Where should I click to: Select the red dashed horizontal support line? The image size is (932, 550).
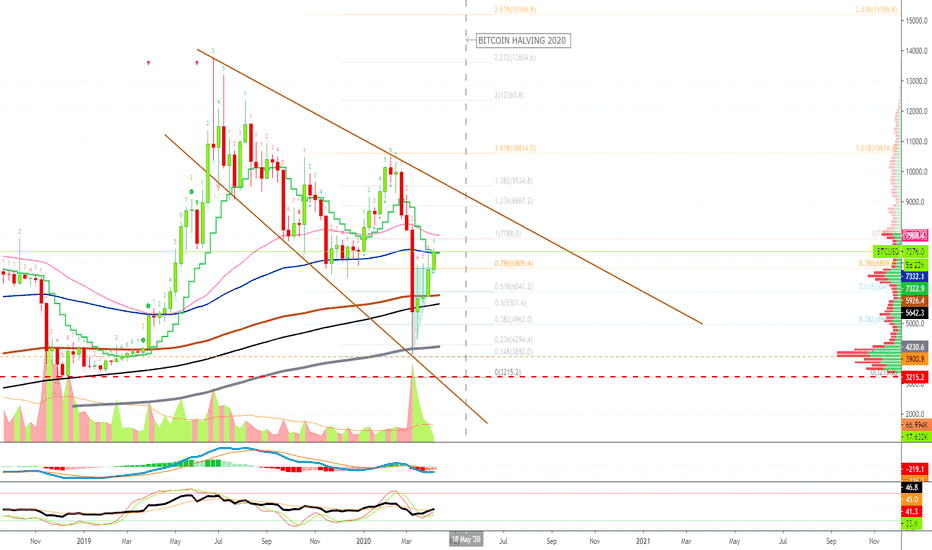[x=449, y=376]
